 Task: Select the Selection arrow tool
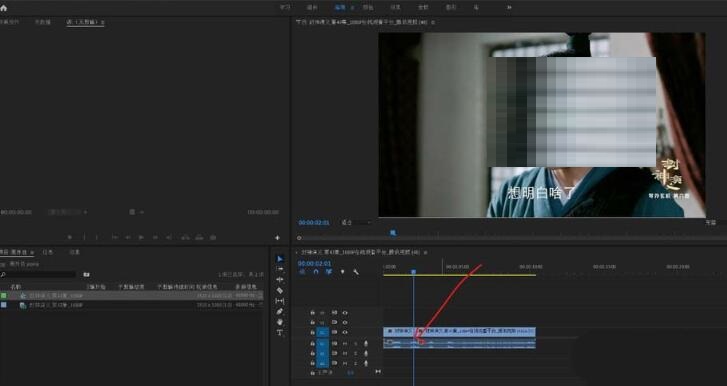click(280, 259)
